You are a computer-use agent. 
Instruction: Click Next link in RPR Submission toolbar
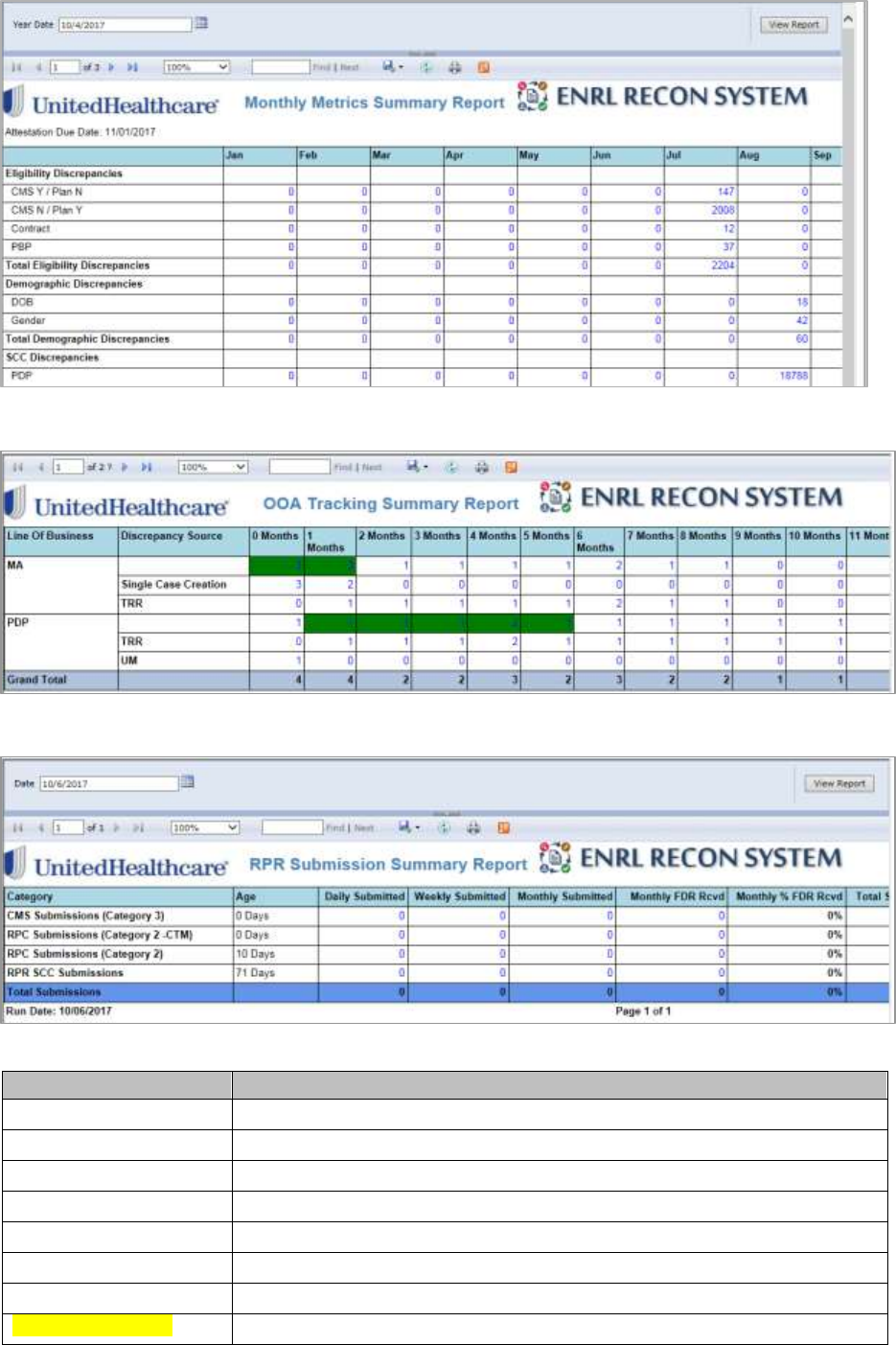pos(363,827)
